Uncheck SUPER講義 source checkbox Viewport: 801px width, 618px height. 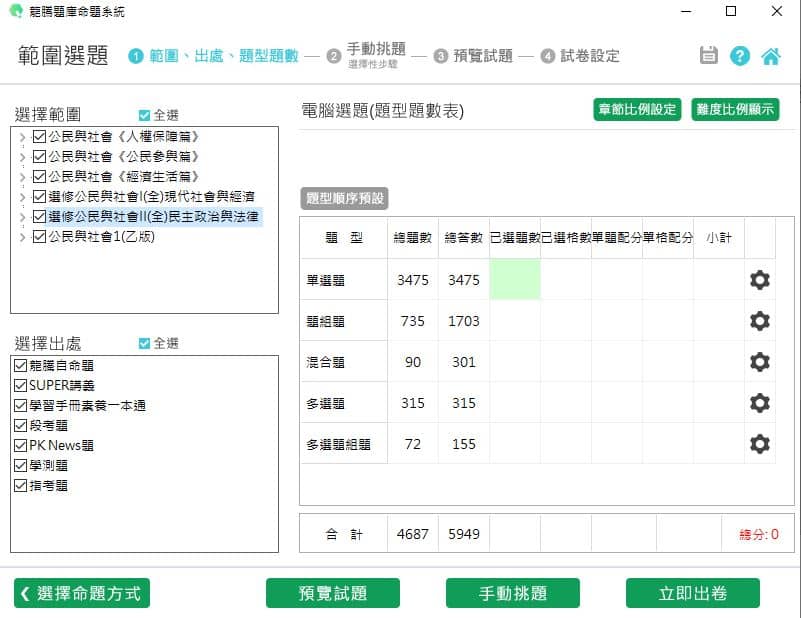pos(20,385)
